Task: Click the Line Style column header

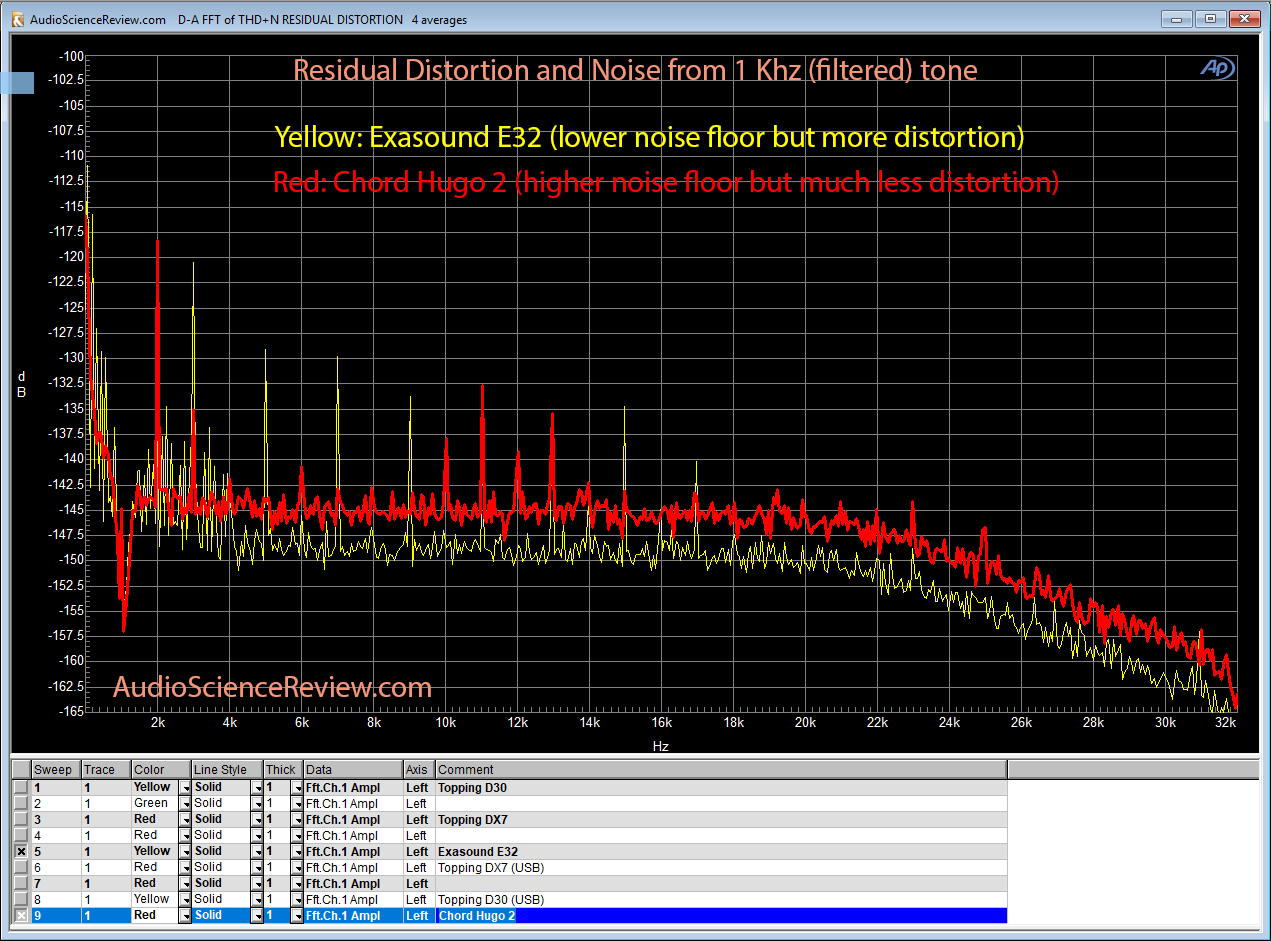Action: coord(227,770)
